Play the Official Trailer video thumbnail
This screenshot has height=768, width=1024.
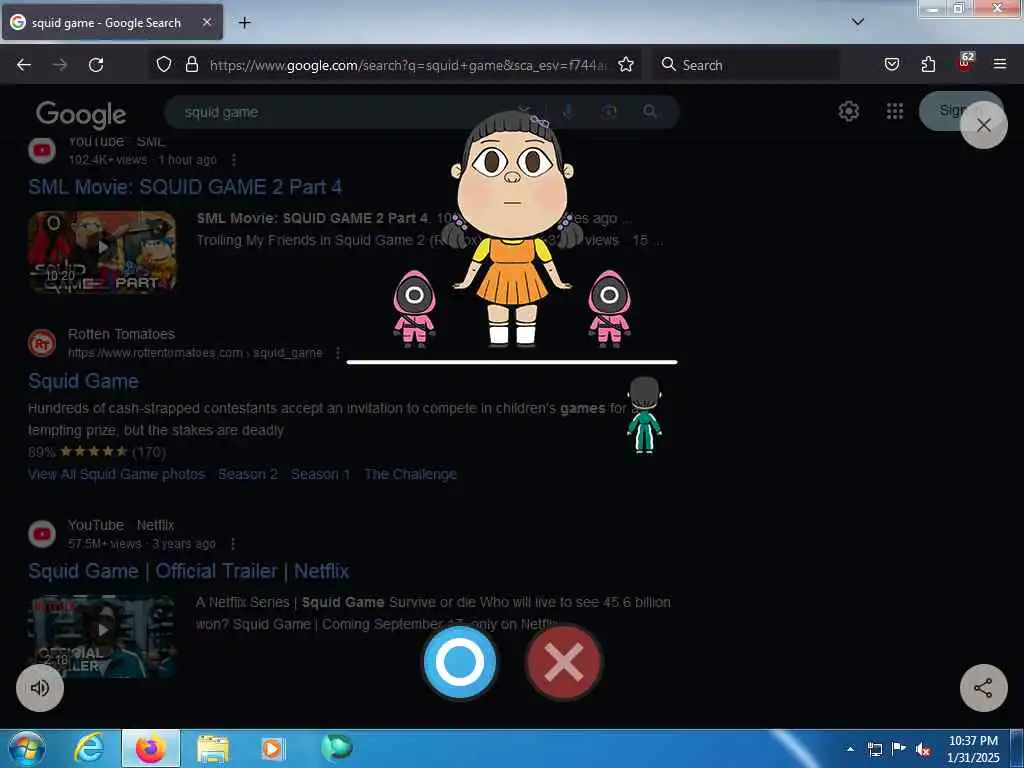pyautogui.click(x=102, y=635)
